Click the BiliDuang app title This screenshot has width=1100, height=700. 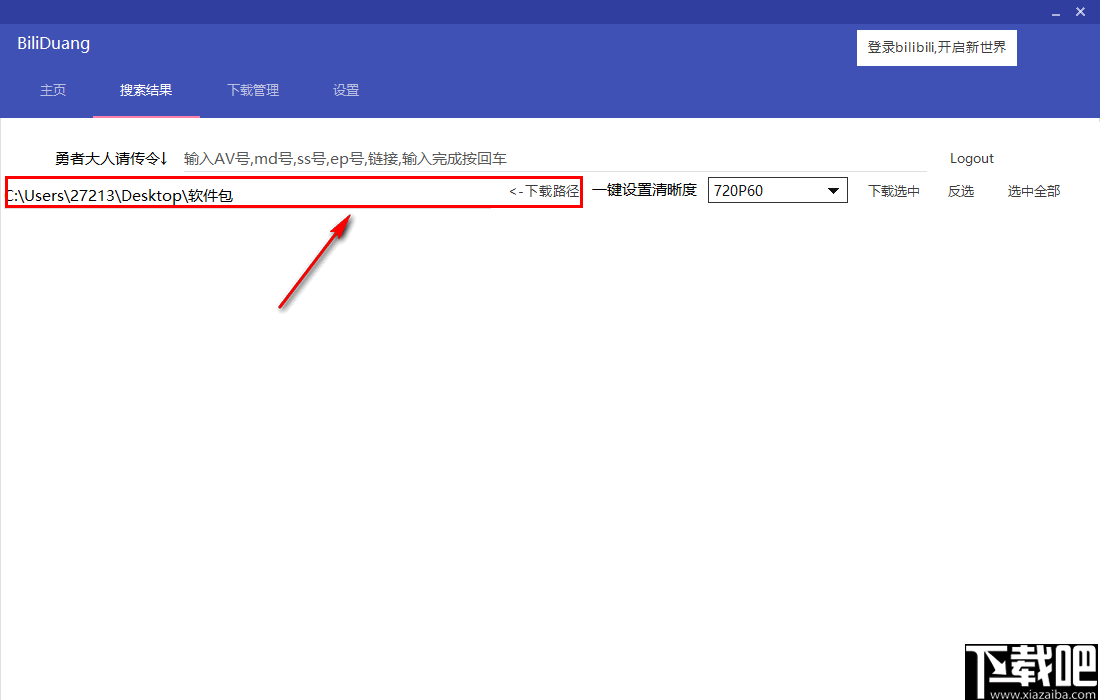click(53, 43)
